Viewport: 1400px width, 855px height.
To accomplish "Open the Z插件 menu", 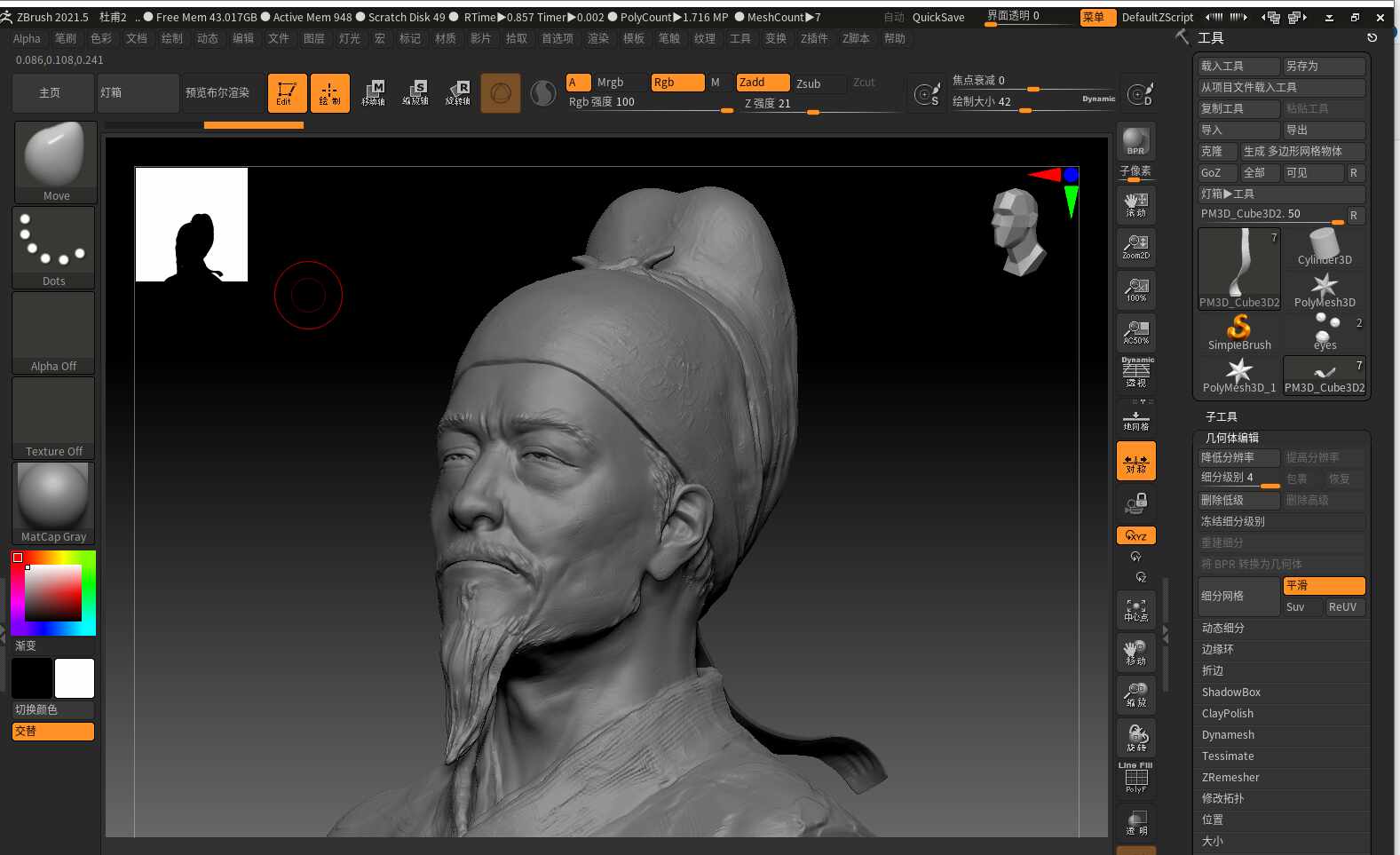I will (x=814, y=39).
